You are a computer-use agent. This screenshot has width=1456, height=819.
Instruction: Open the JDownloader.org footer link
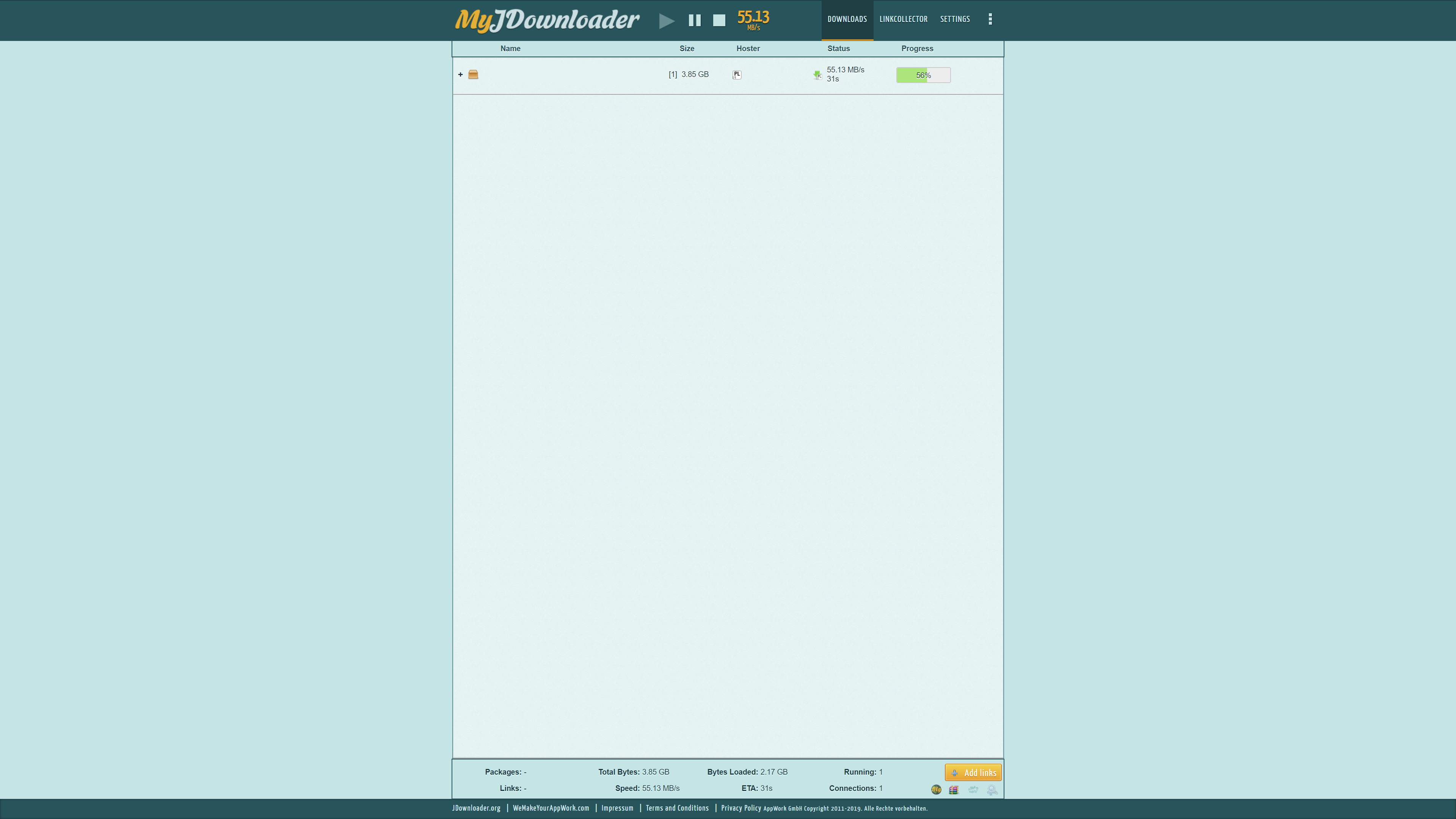[x=476, y=808]
